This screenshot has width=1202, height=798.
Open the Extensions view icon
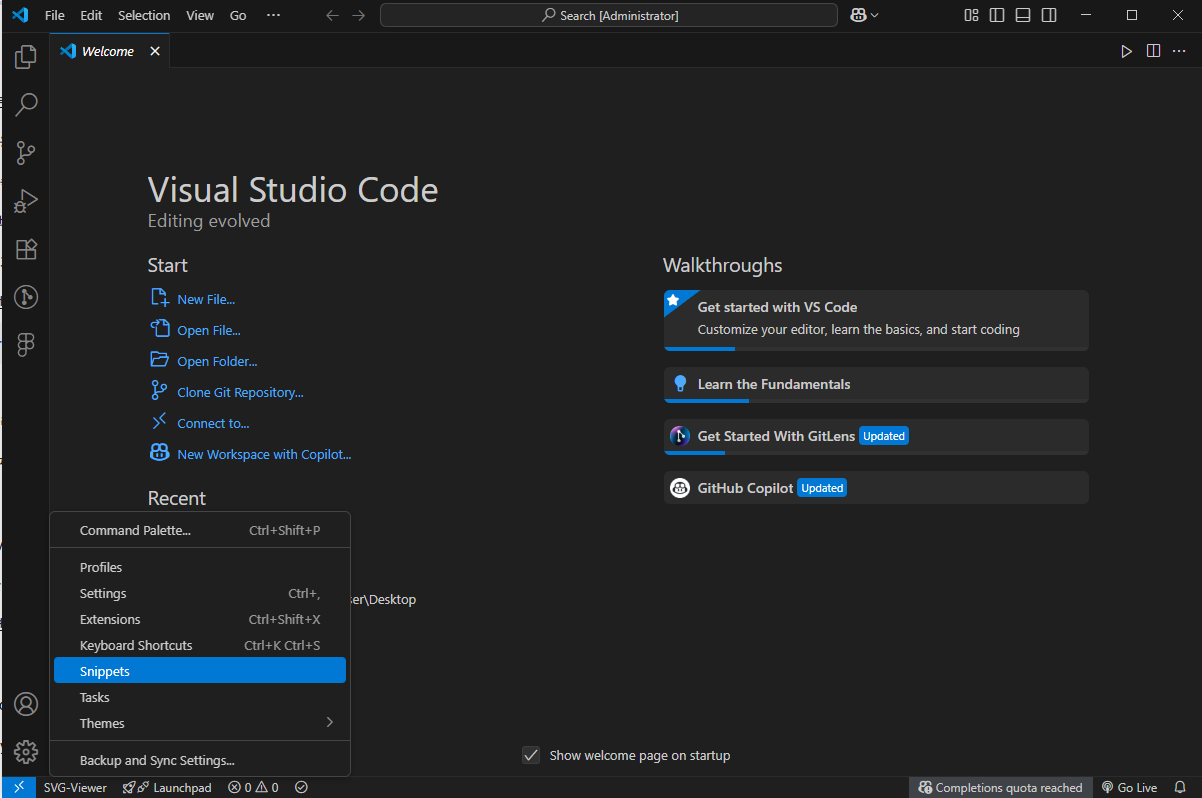(26, 249)
